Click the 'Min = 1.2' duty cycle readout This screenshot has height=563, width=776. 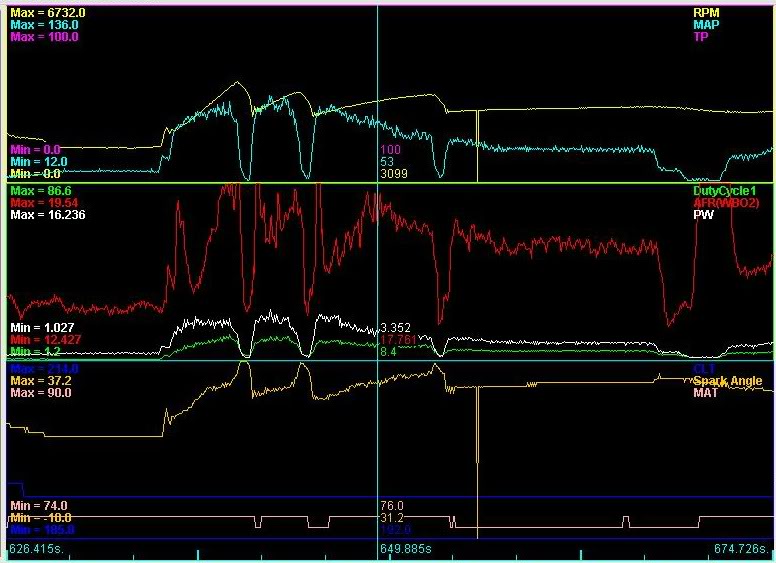click(x=35, y=352)
